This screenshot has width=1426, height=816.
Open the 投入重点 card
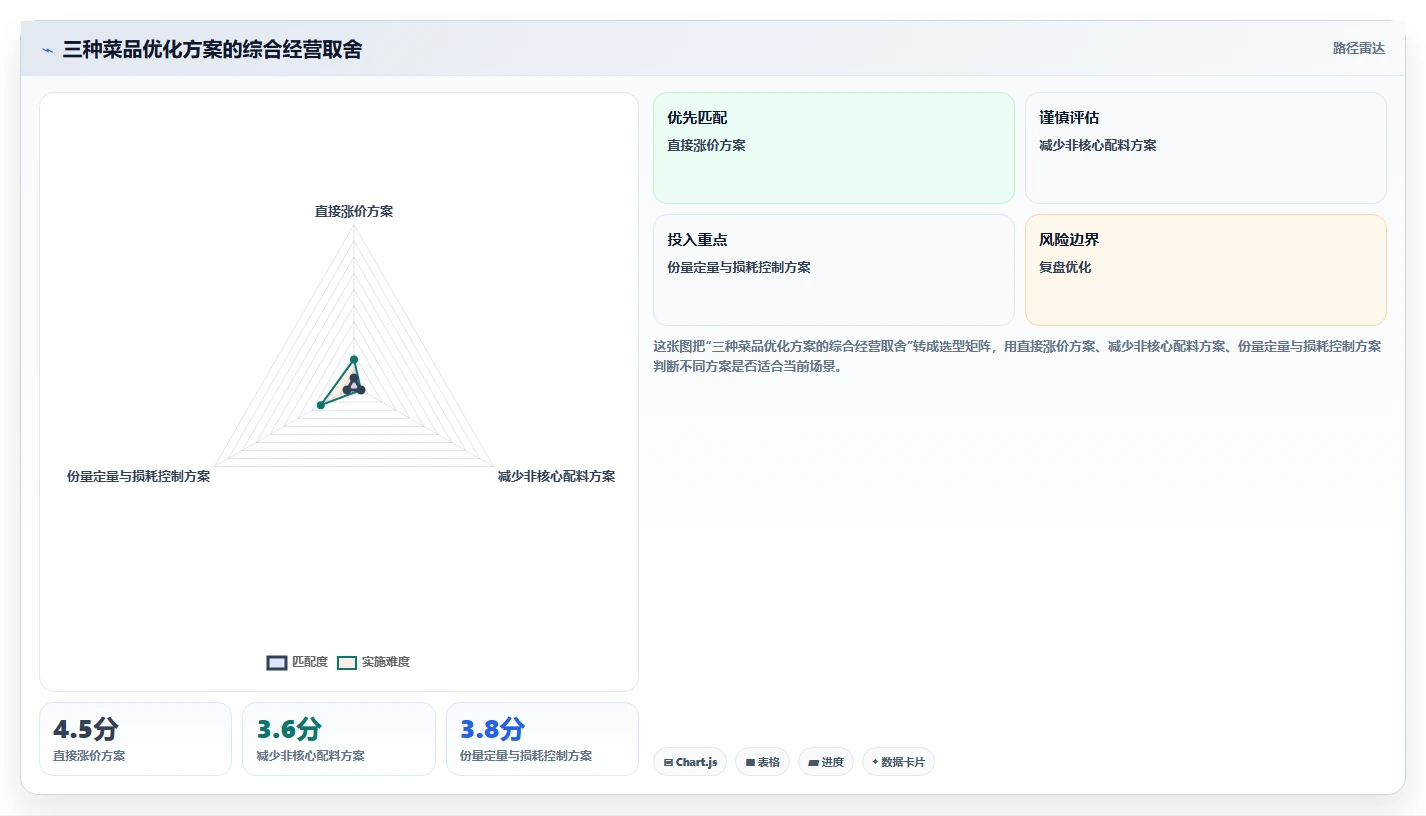(834, 270)
